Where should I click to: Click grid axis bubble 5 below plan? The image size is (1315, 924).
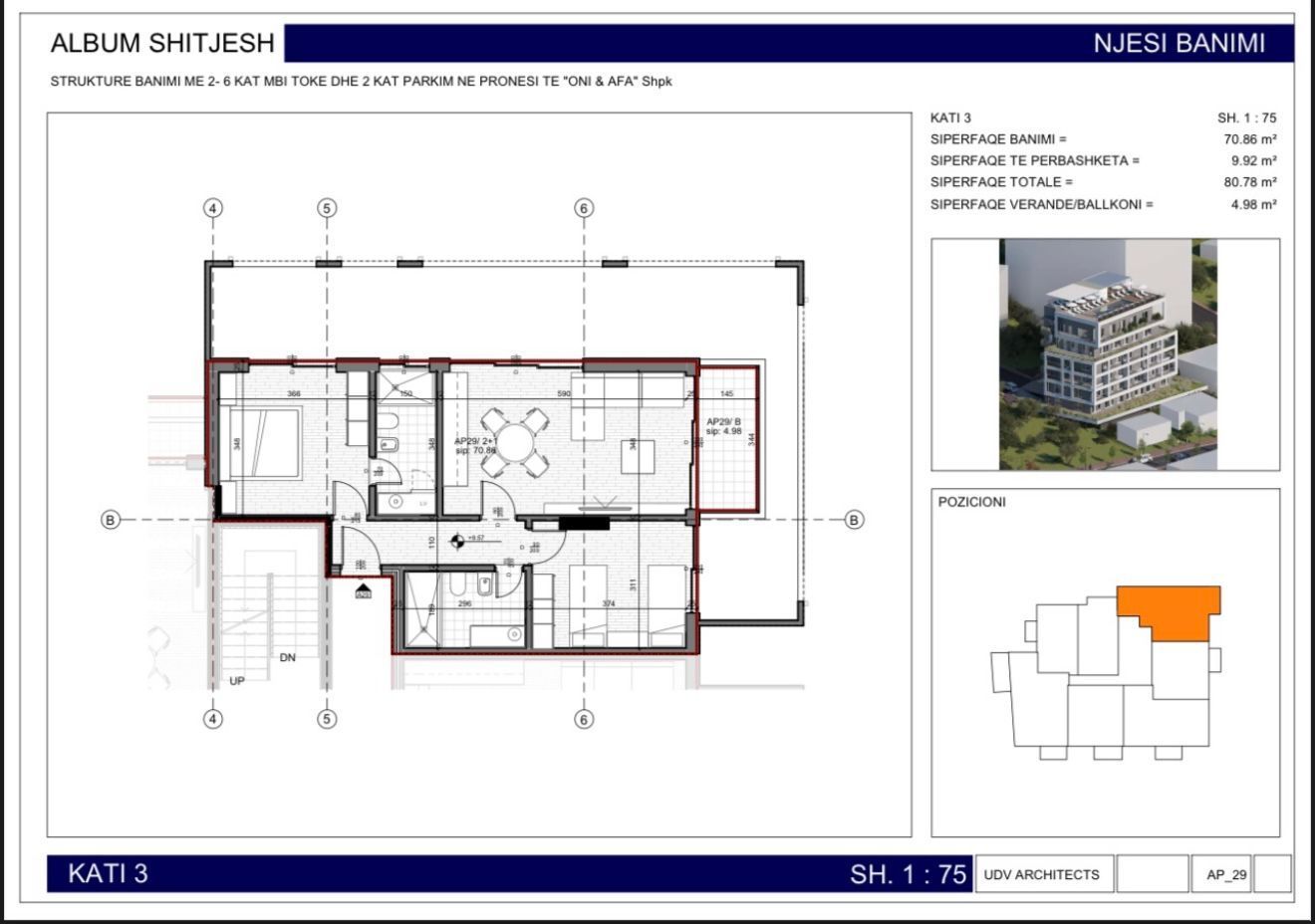coord(327,719)
